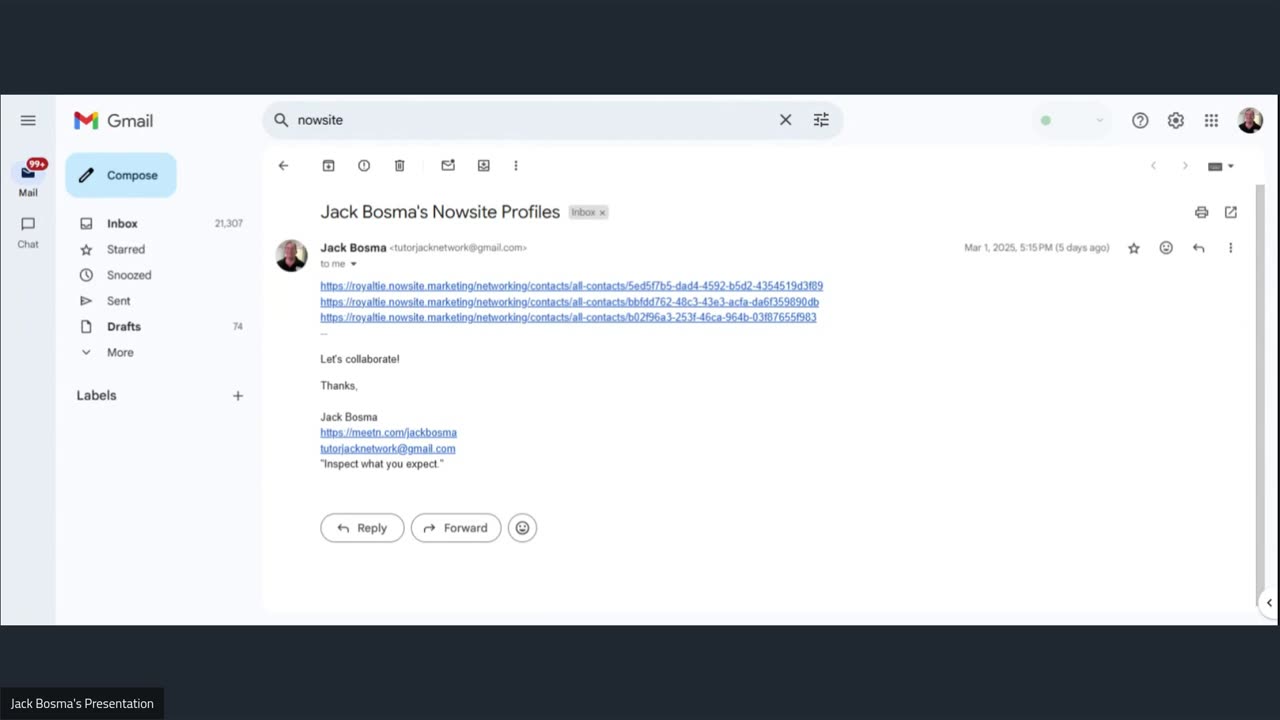Click the search magnifier icon

281,120
